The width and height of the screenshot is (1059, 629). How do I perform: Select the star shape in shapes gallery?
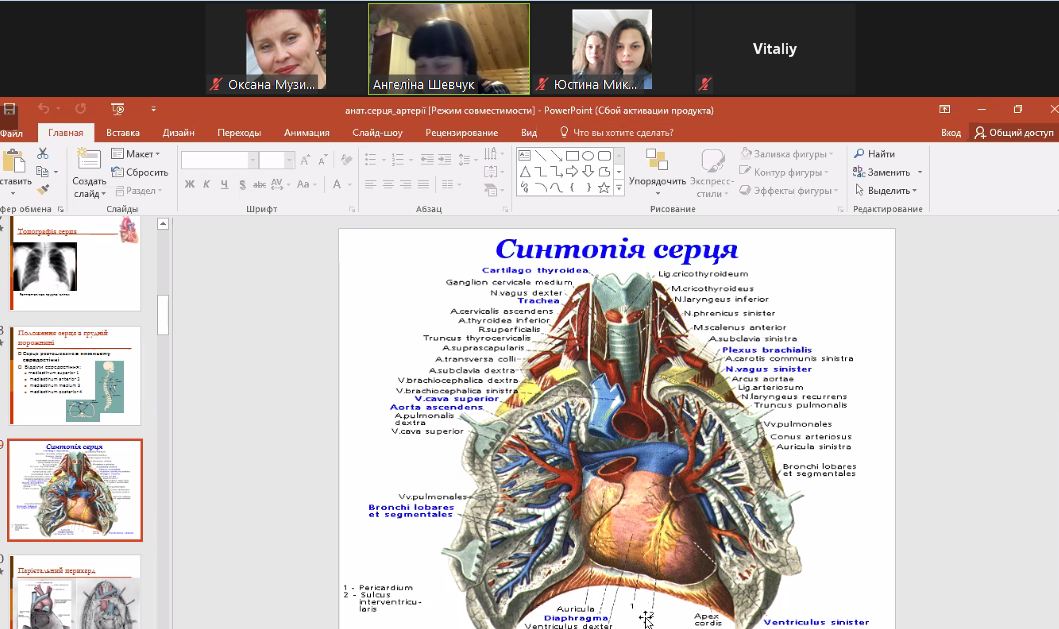click(604, 188)
